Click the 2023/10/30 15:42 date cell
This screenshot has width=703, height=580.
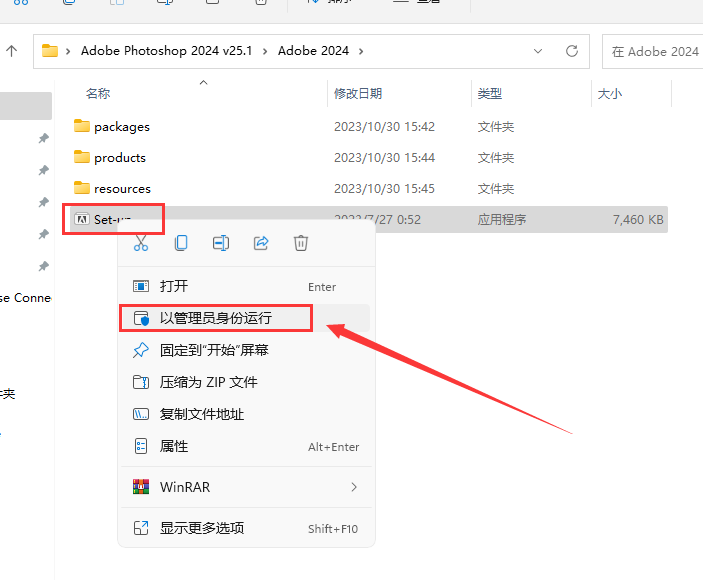pyautogui.click(x=384, y=127)
